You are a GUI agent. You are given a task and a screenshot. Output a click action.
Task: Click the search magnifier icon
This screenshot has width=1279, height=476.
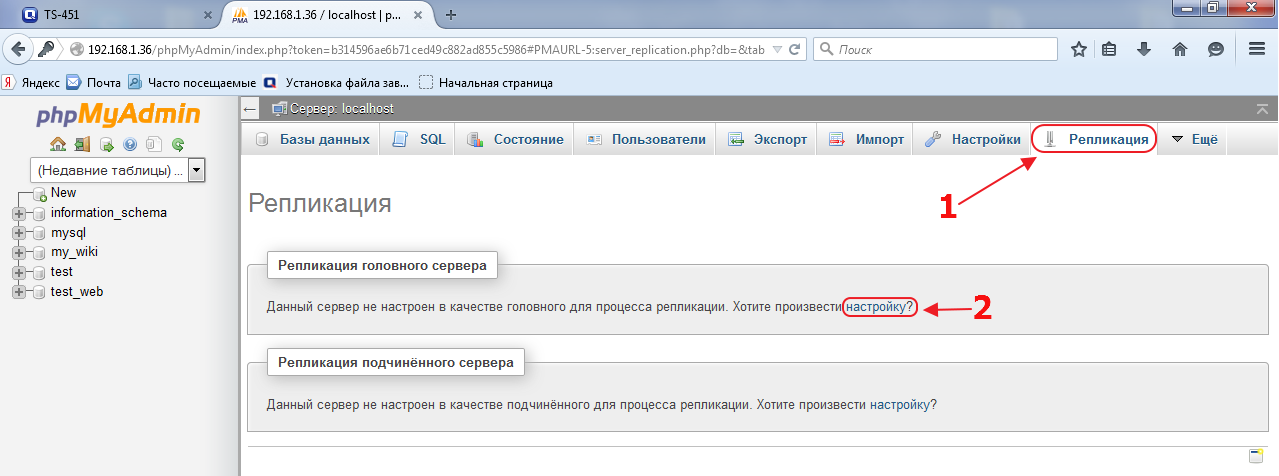click(x=826, y=49)
